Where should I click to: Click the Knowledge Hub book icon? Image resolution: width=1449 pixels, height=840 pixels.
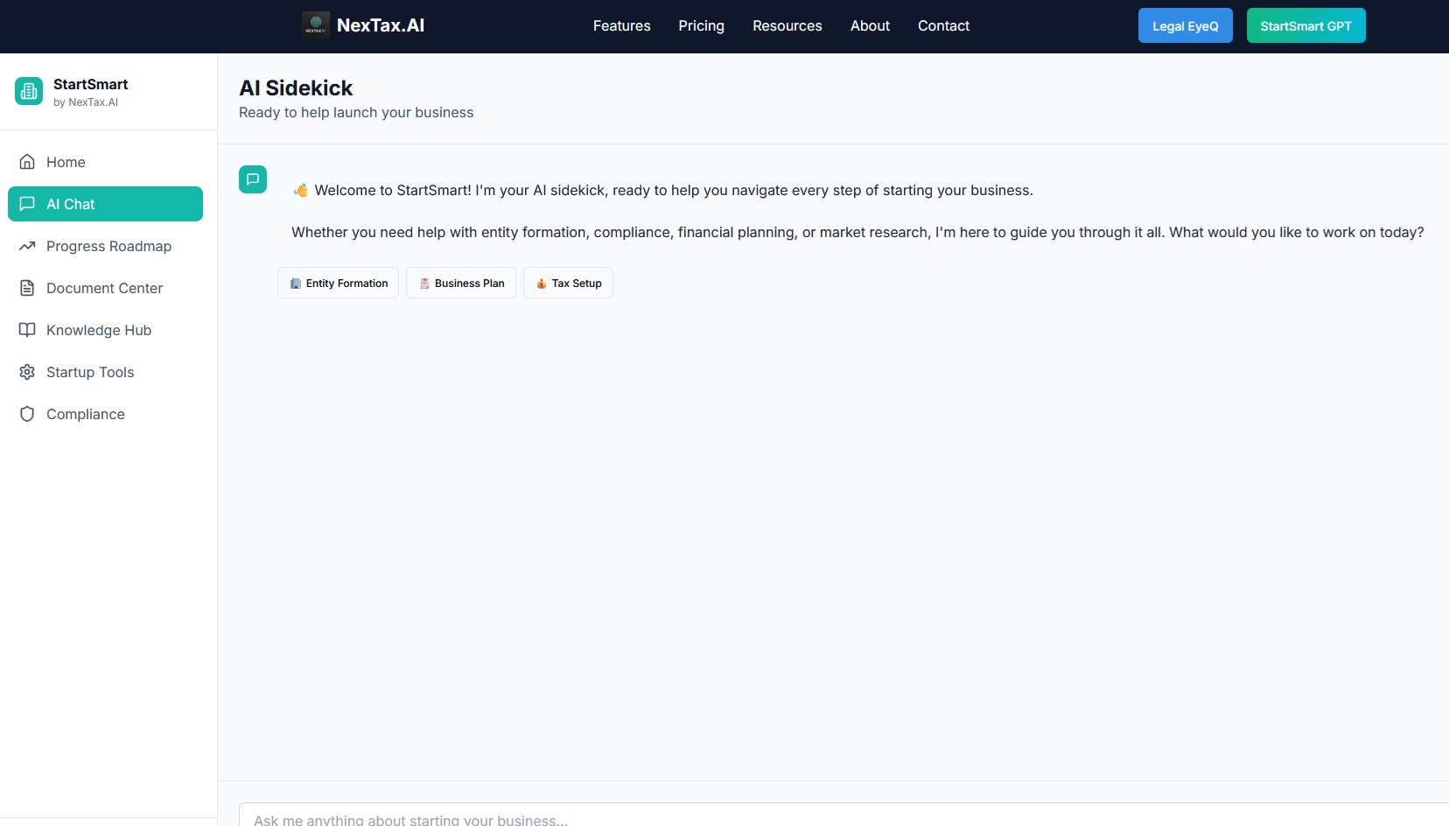(x=27, y=330)
